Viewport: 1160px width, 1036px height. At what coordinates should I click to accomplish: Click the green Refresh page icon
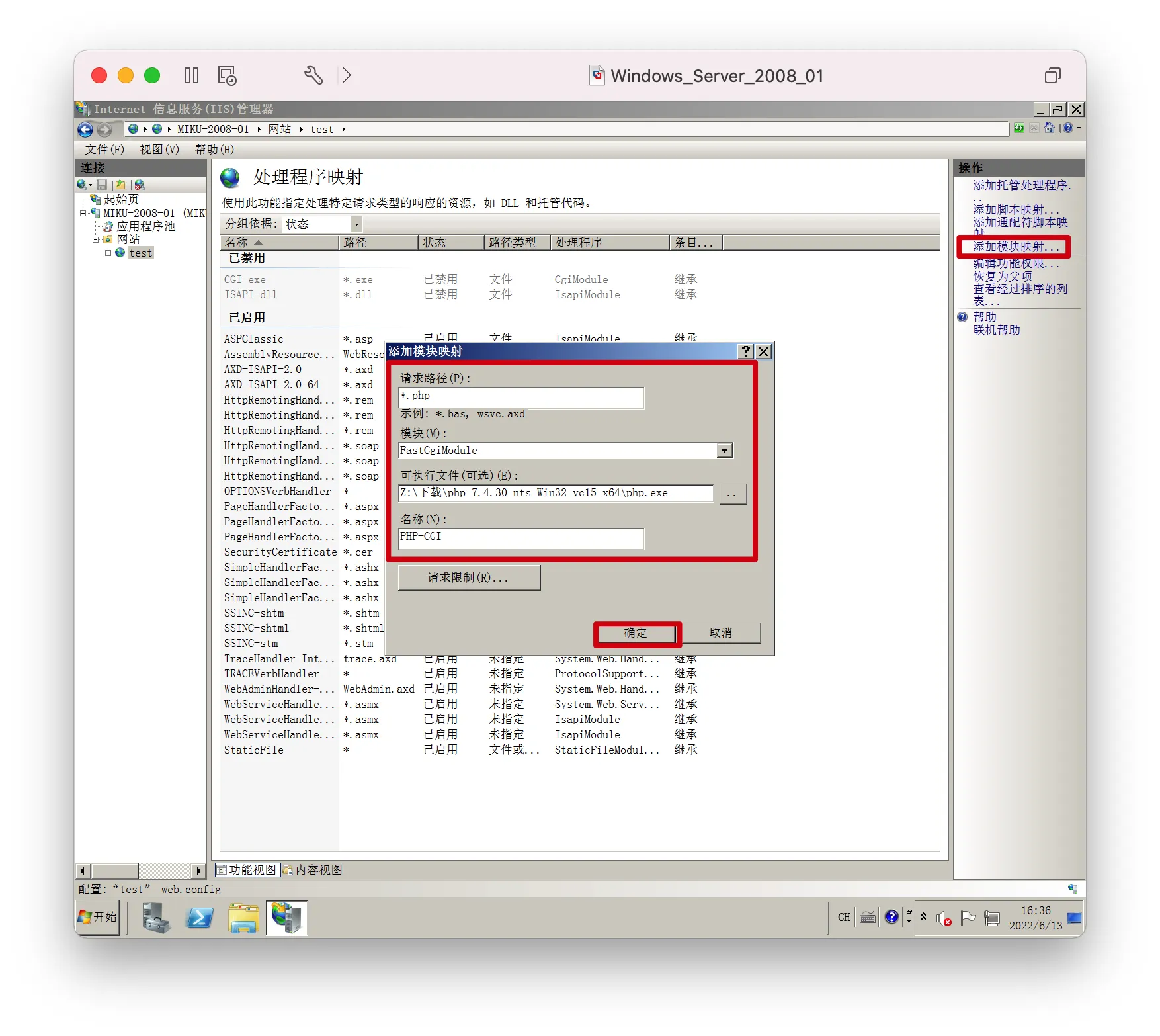1019,128
